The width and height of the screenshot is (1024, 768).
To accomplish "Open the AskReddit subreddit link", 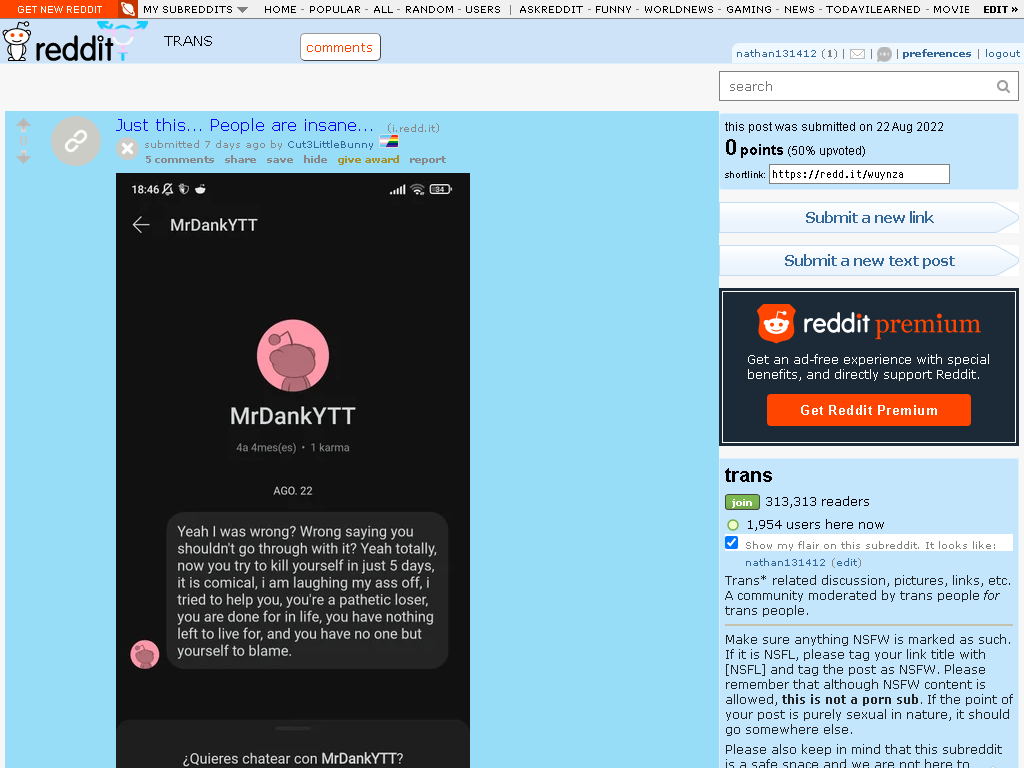I will coord(551,10).
